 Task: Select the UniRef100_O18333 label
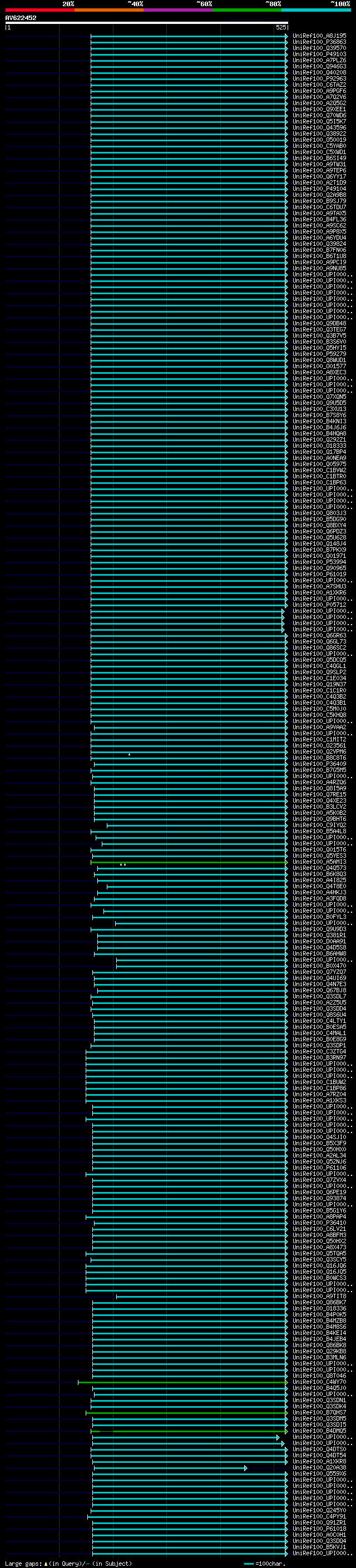(319, 446)
